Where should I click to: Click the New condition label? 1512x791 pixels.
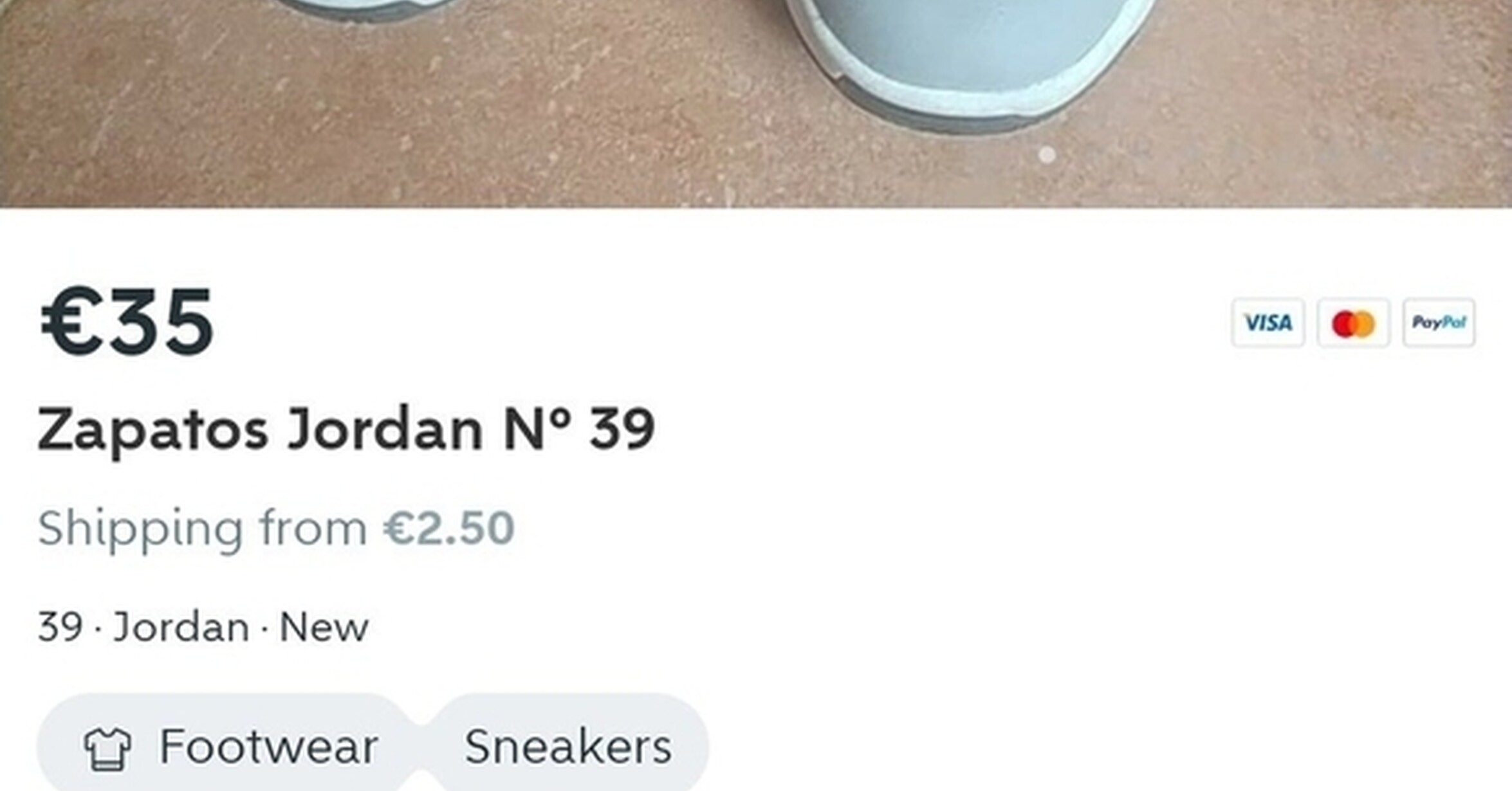pos(324,627)
